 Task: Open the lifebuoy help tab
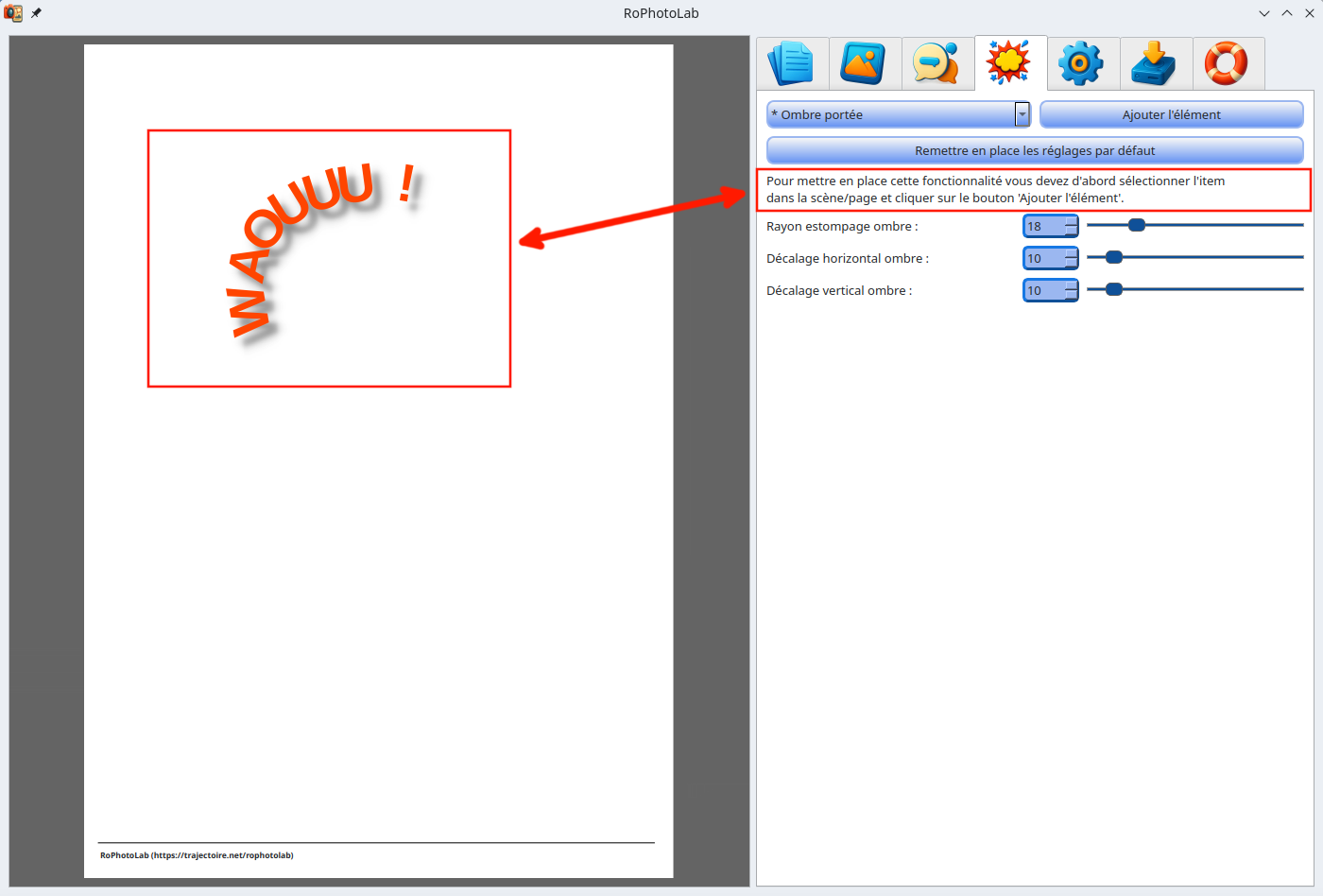tap(1228, 63)
